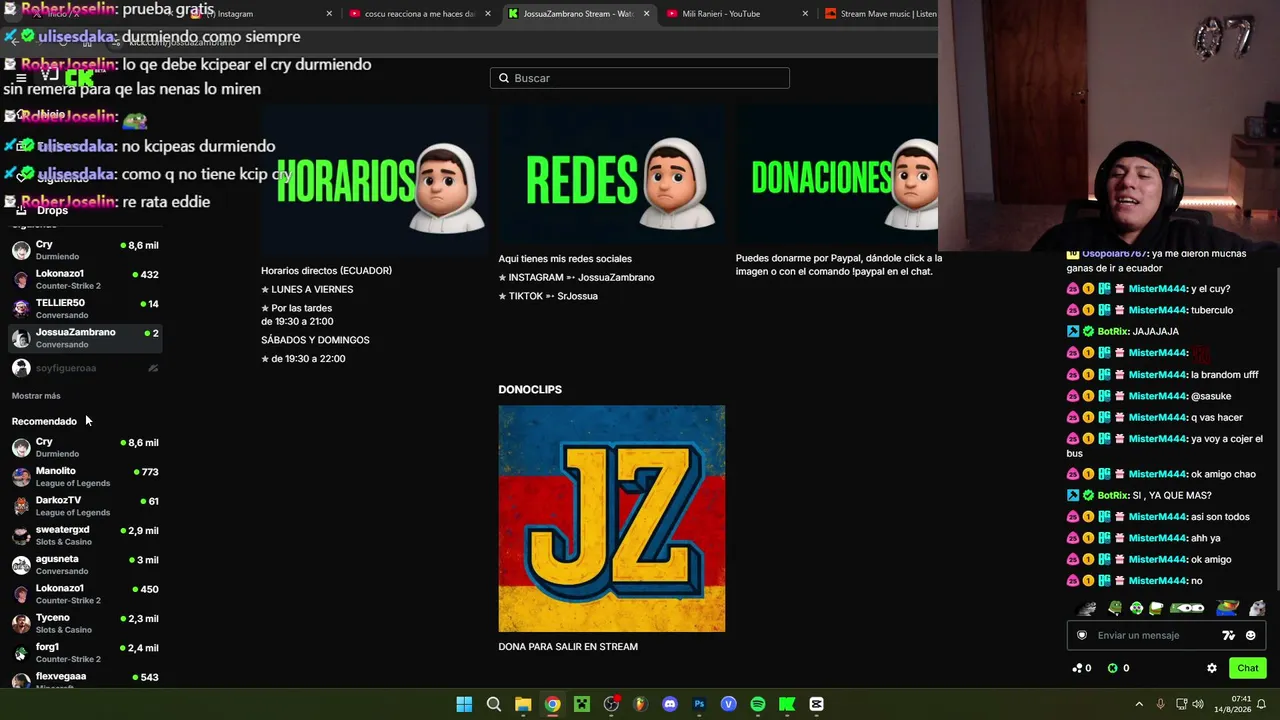Open Windows taskbar search

(494, 704)
